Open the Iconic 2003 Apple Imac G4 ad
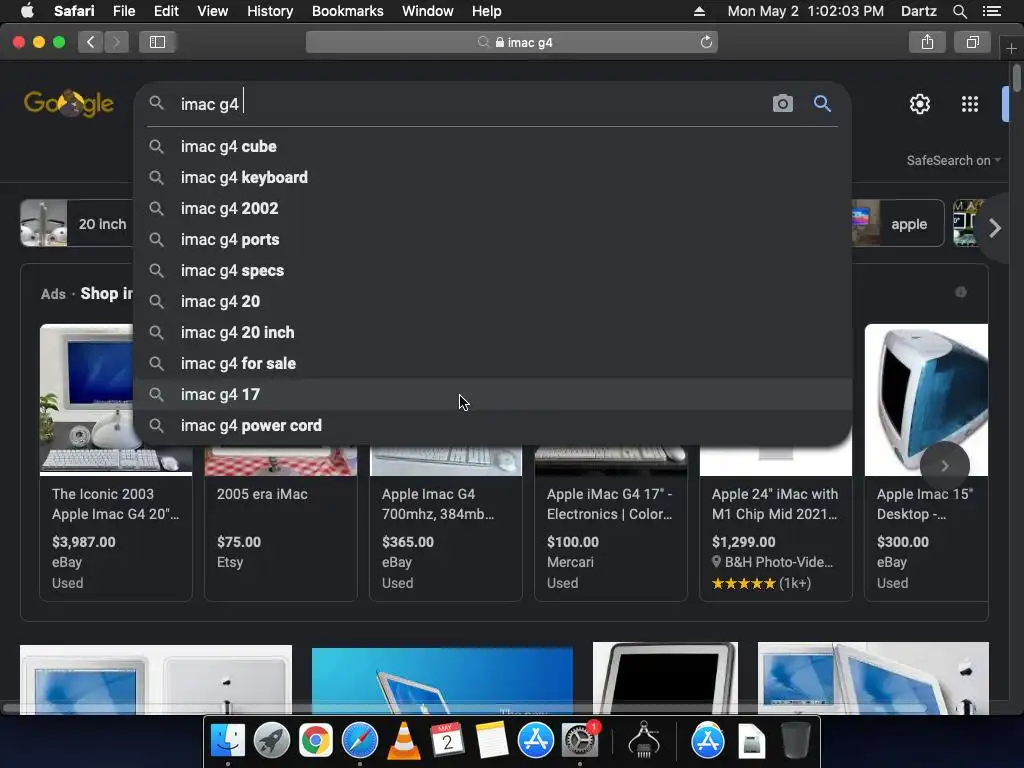 tap(116, 504)
